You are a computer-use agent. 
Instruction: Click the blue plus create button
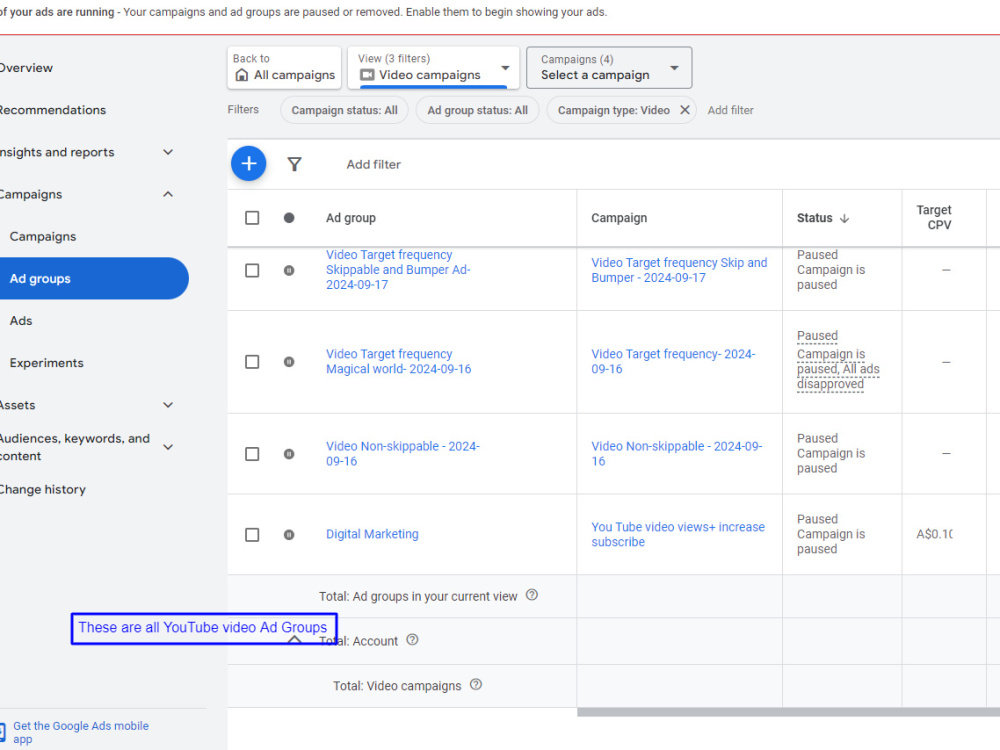point(249,164)
